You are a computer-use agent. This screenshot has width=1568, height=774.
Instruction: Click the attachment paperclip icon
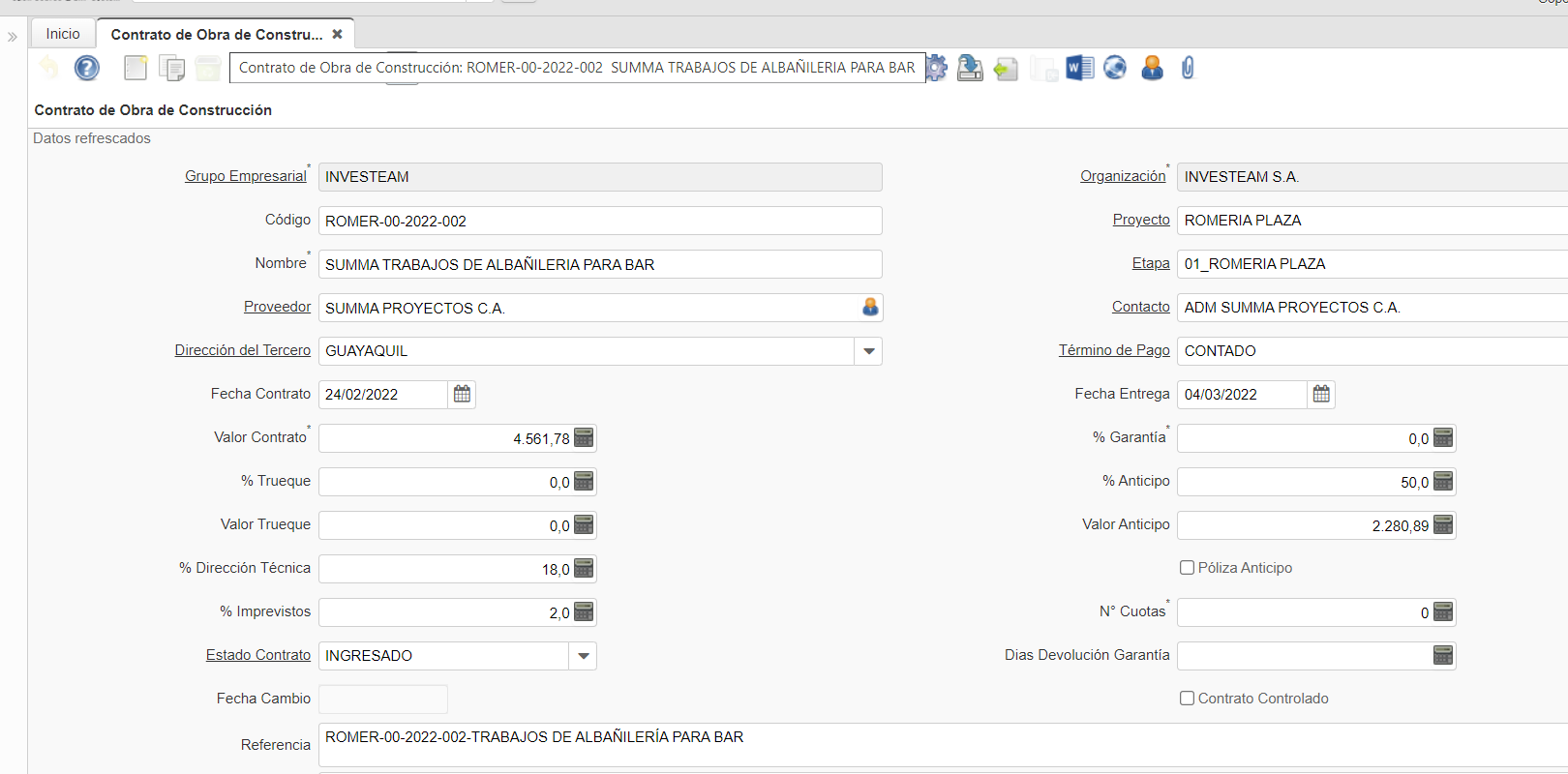[1188, 68]
